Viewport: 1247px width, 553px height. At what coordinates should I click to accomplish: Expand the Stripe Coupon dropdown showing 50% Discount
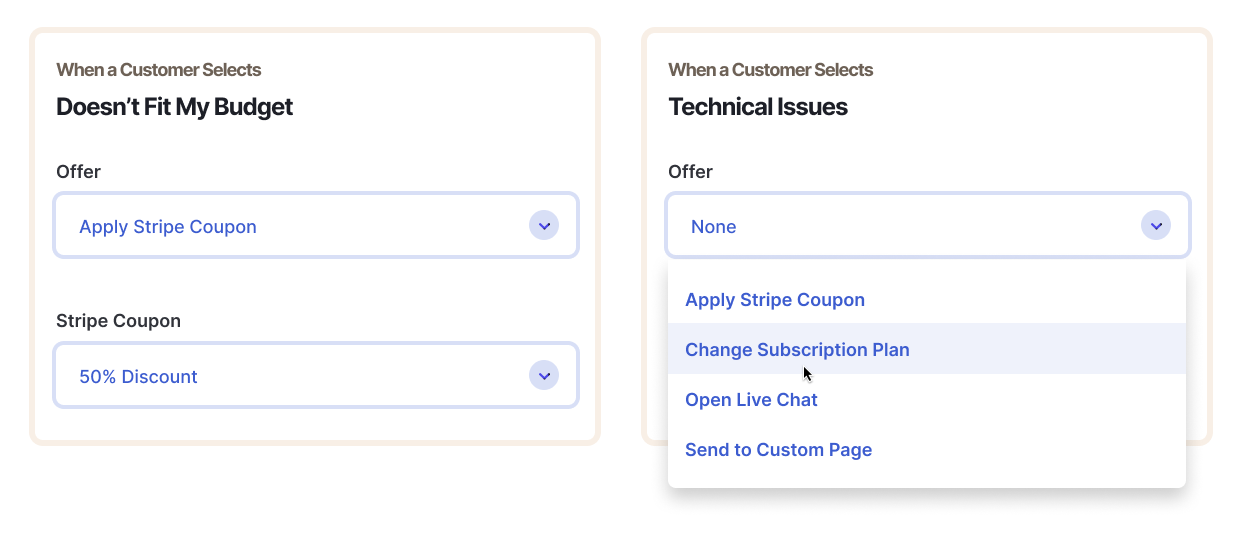point(315,376)
